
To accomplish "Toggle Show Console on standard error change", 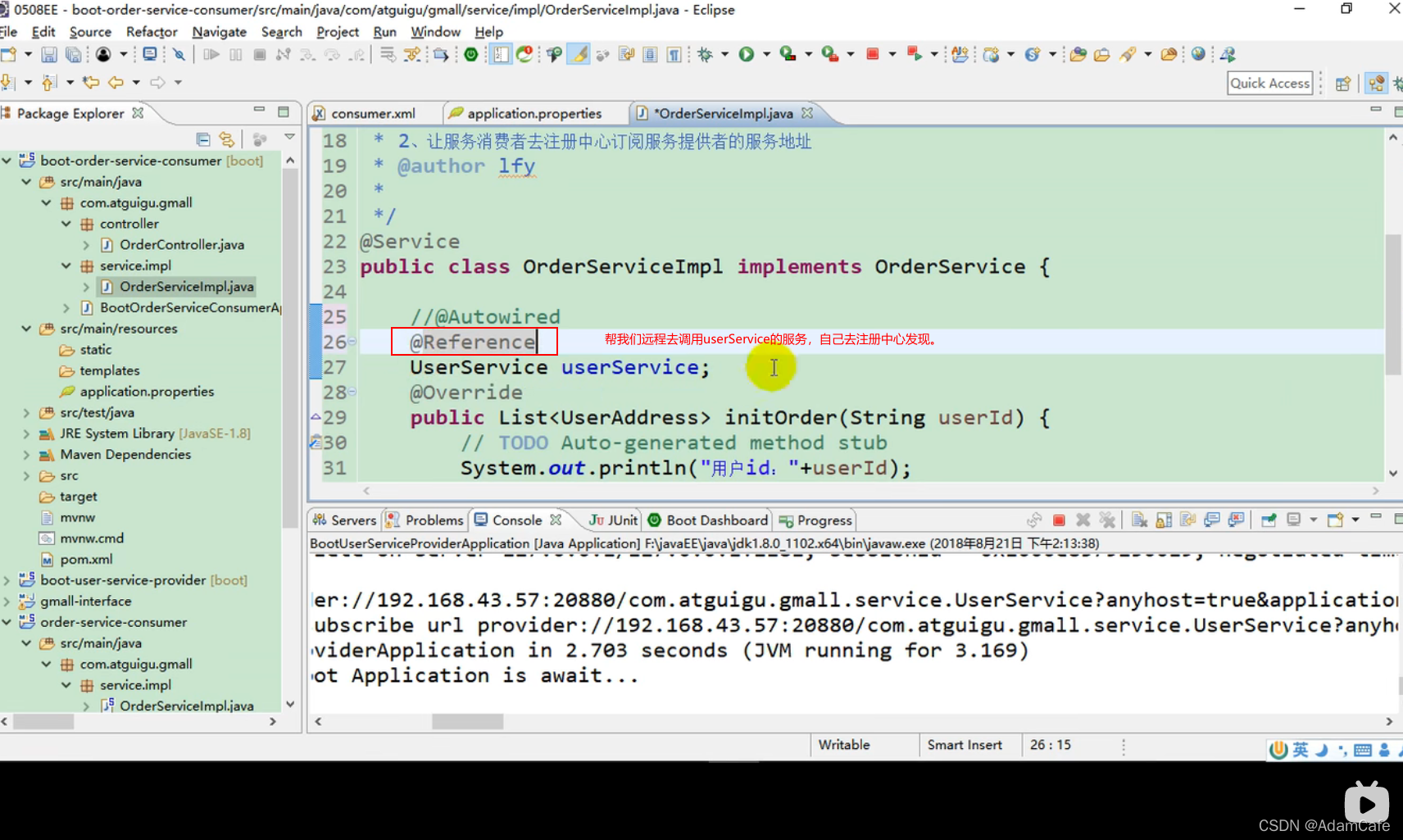I will [x=1237, y=520].
